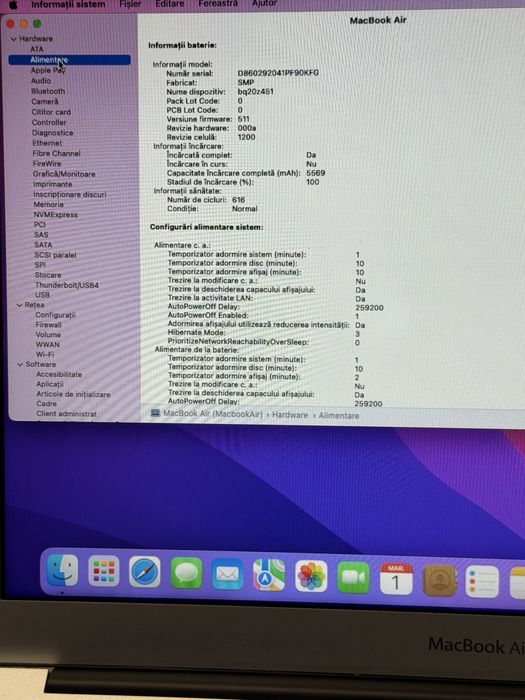Collapse the Rețea section
This screenshot has height=700, width=525.
click(x=19, y=305)
